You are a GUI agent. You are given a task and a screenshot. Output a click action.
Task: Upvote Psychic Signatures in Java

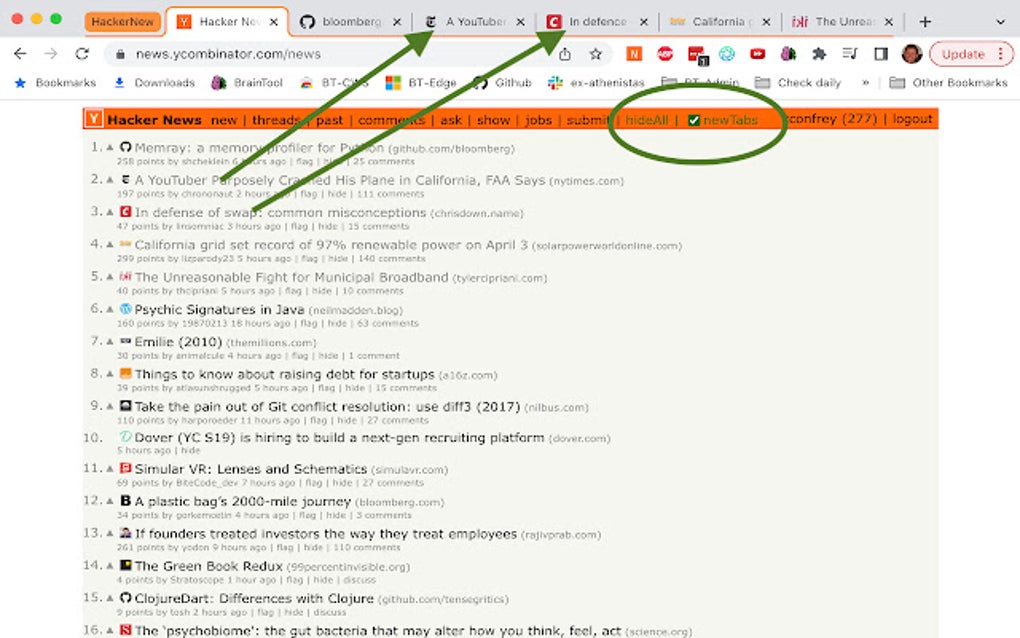pyautogui.click(x=108, y=310)
